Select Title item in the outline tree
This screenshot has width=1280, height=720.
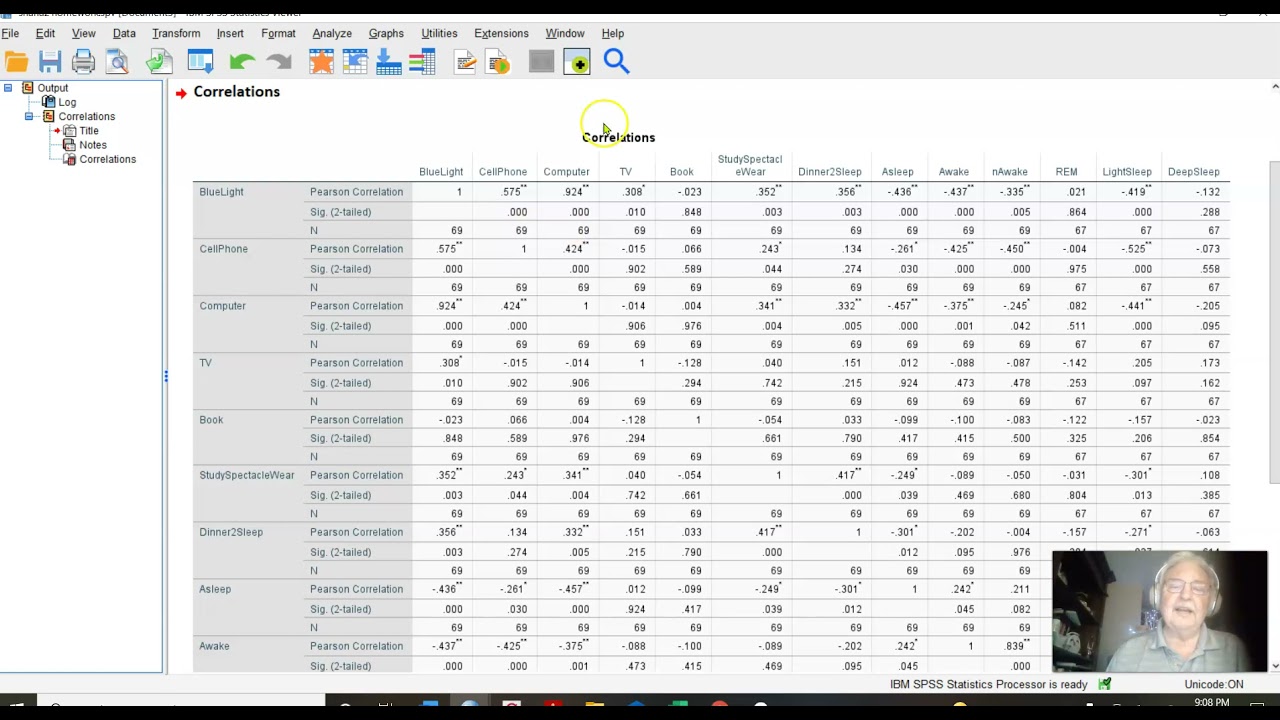[89, 131]
